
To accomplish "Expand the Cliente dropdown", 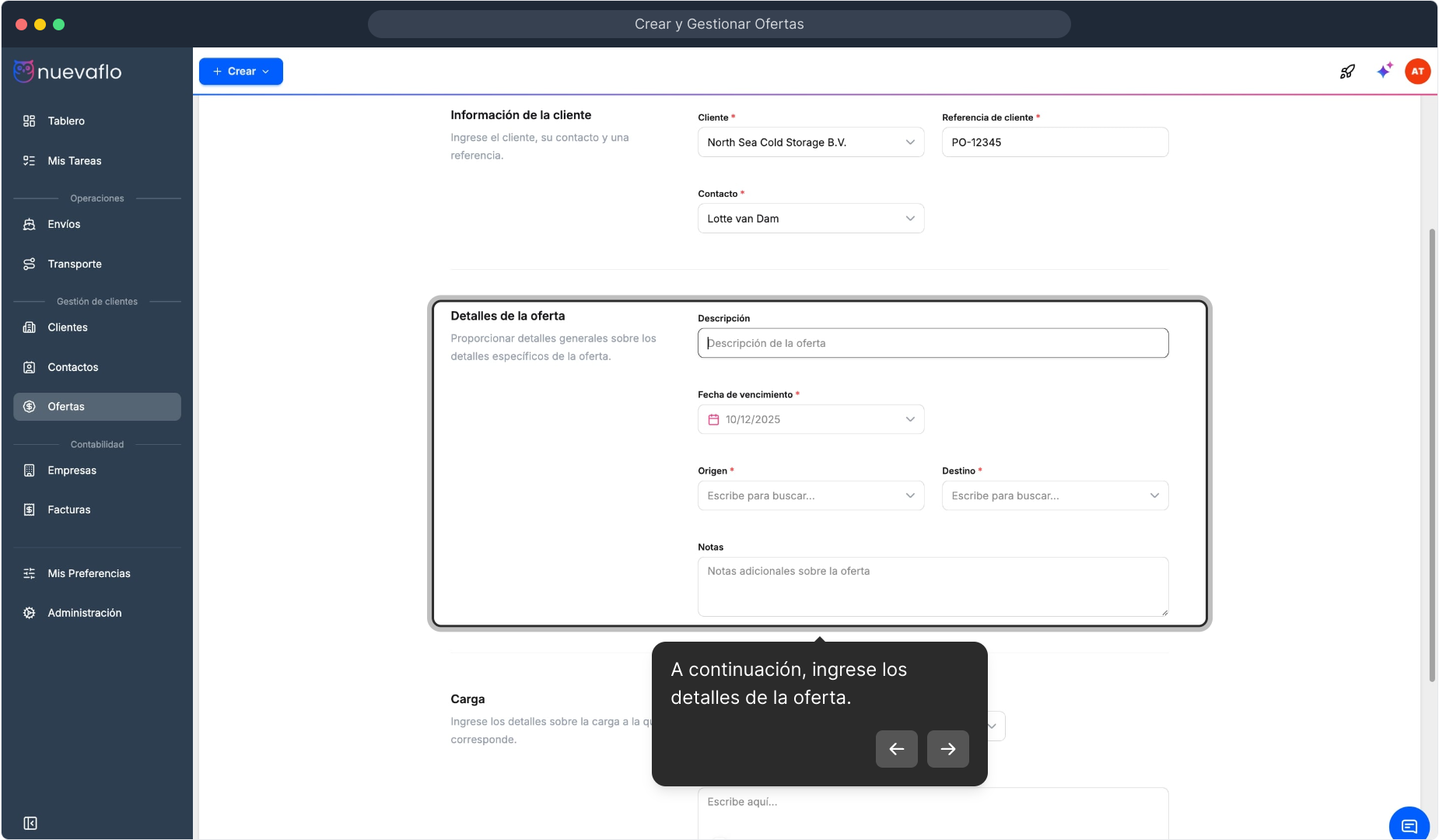I will coord(909,142).
